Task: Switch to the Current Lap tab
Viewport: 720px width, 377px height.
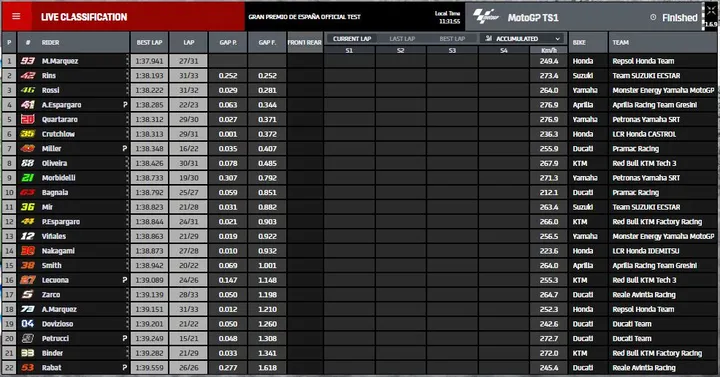Action: 352,39
